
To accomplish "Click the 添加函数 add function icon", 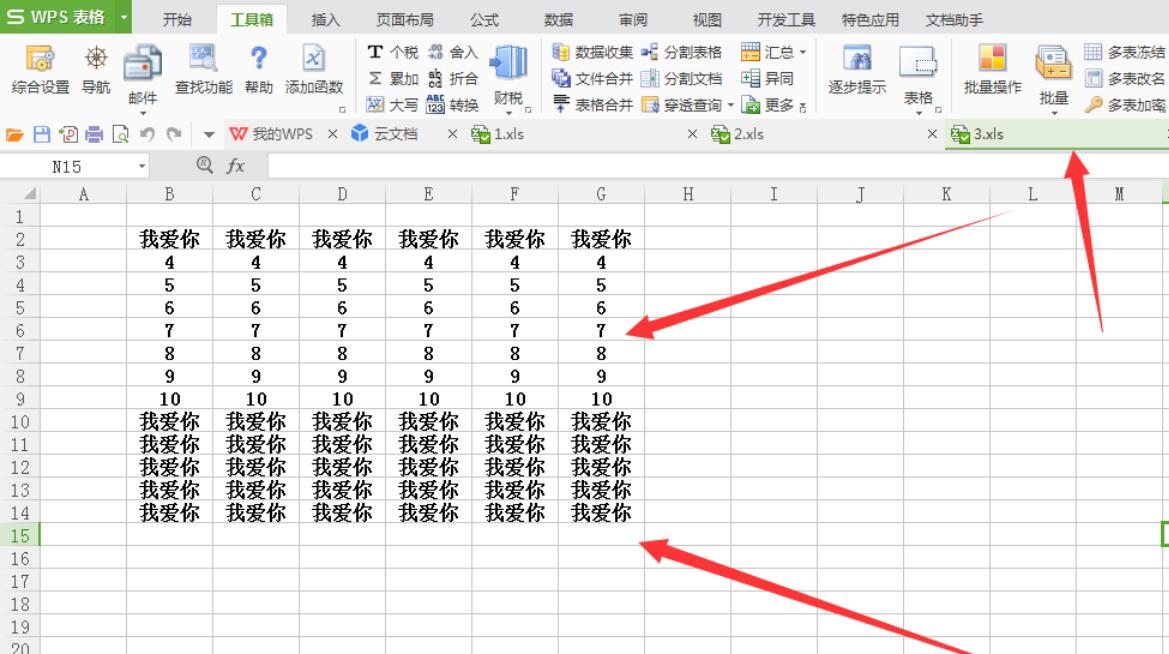I will (x=314, y=69).
